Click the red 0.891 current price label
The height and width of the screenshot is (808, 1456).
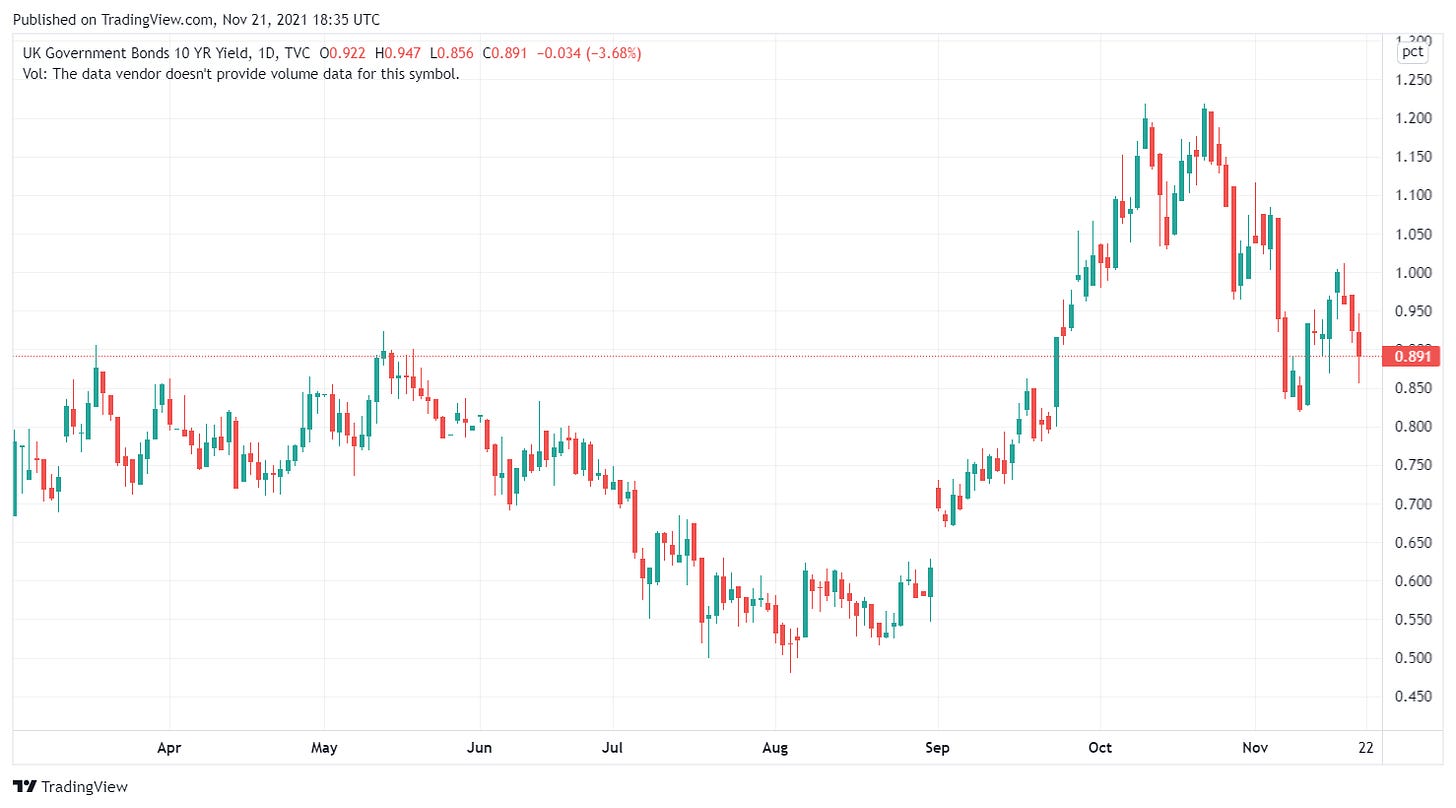1410,356
